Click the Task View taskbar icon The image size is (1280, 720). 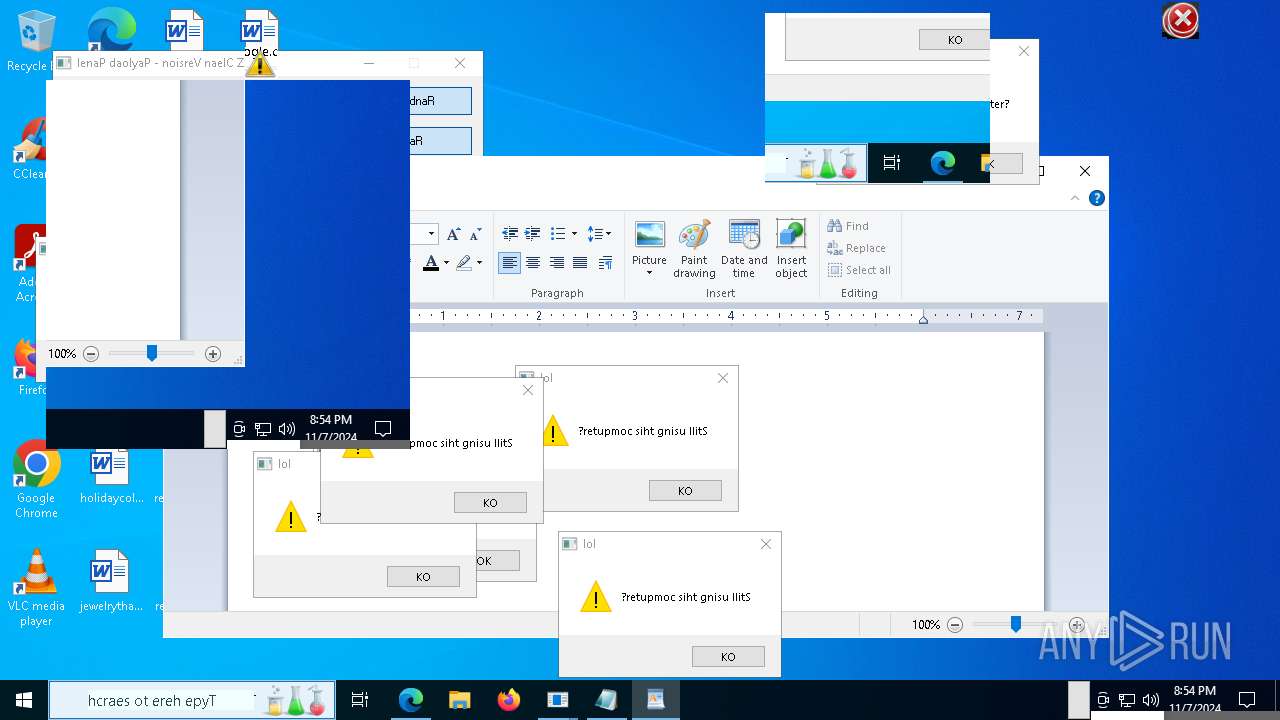tap(361, 700)
